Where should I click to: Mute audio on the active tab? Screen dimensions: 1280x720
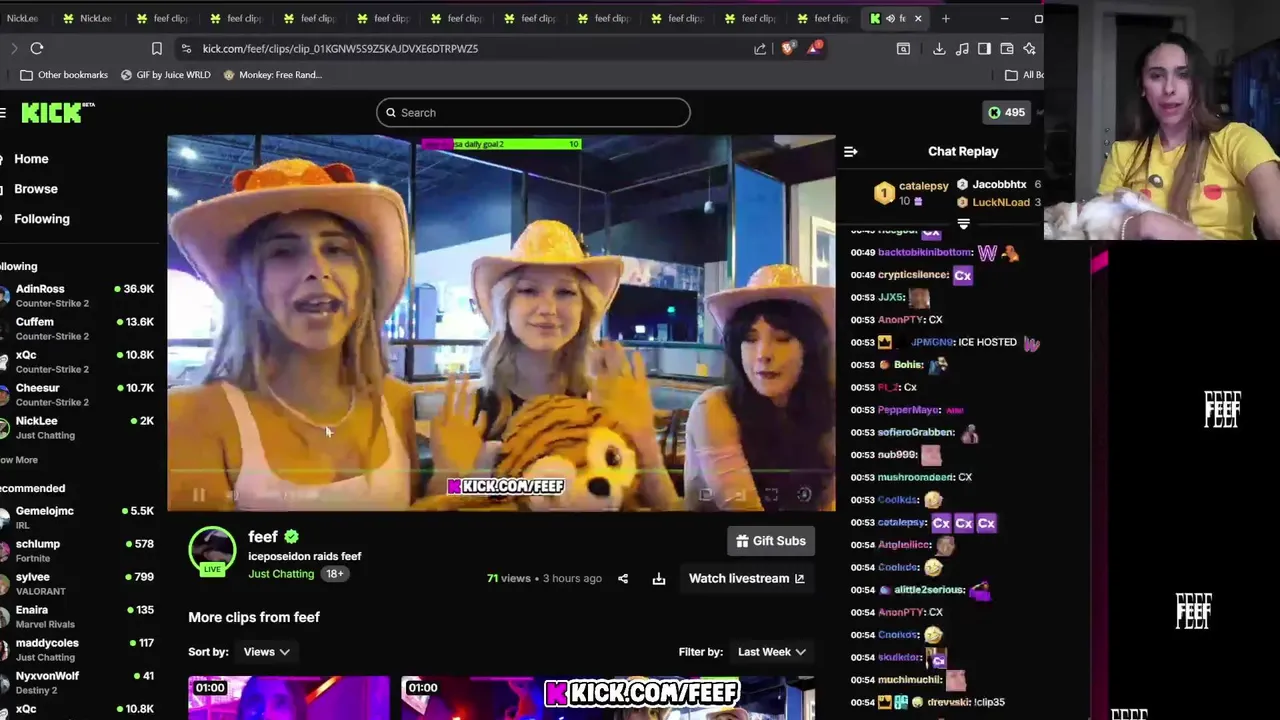(890, 18)
